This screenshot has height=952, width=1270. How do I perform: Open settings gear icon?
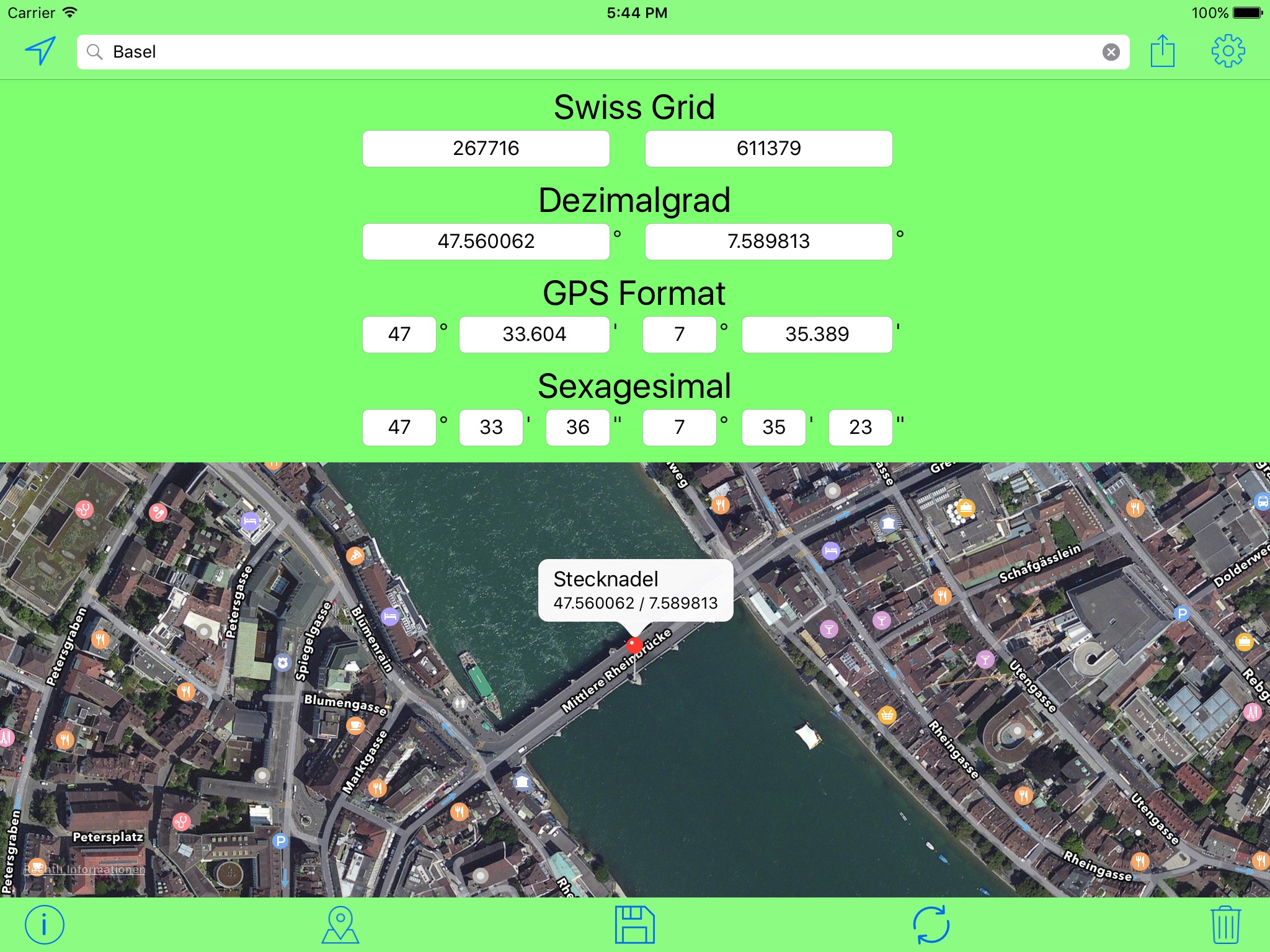1228,51
